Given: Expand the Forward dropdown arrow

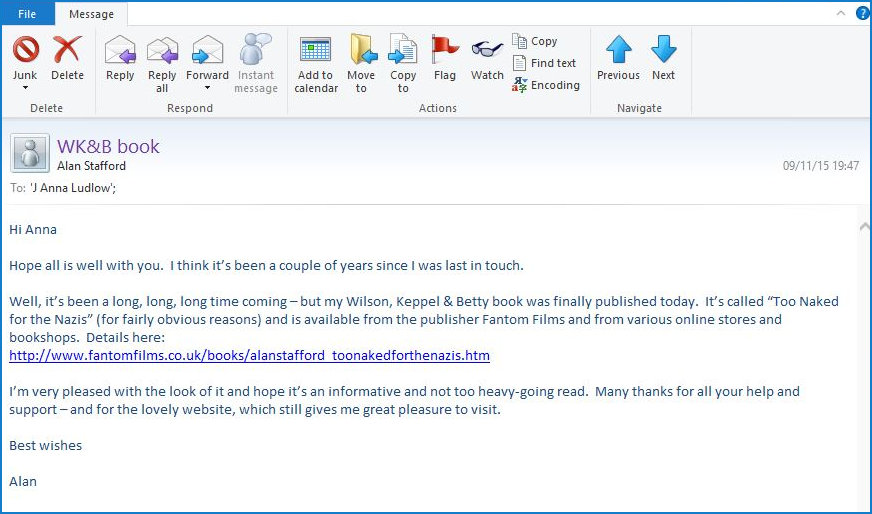Looking at the screenshot, I should pyautogui.click(x=207, y=88).
